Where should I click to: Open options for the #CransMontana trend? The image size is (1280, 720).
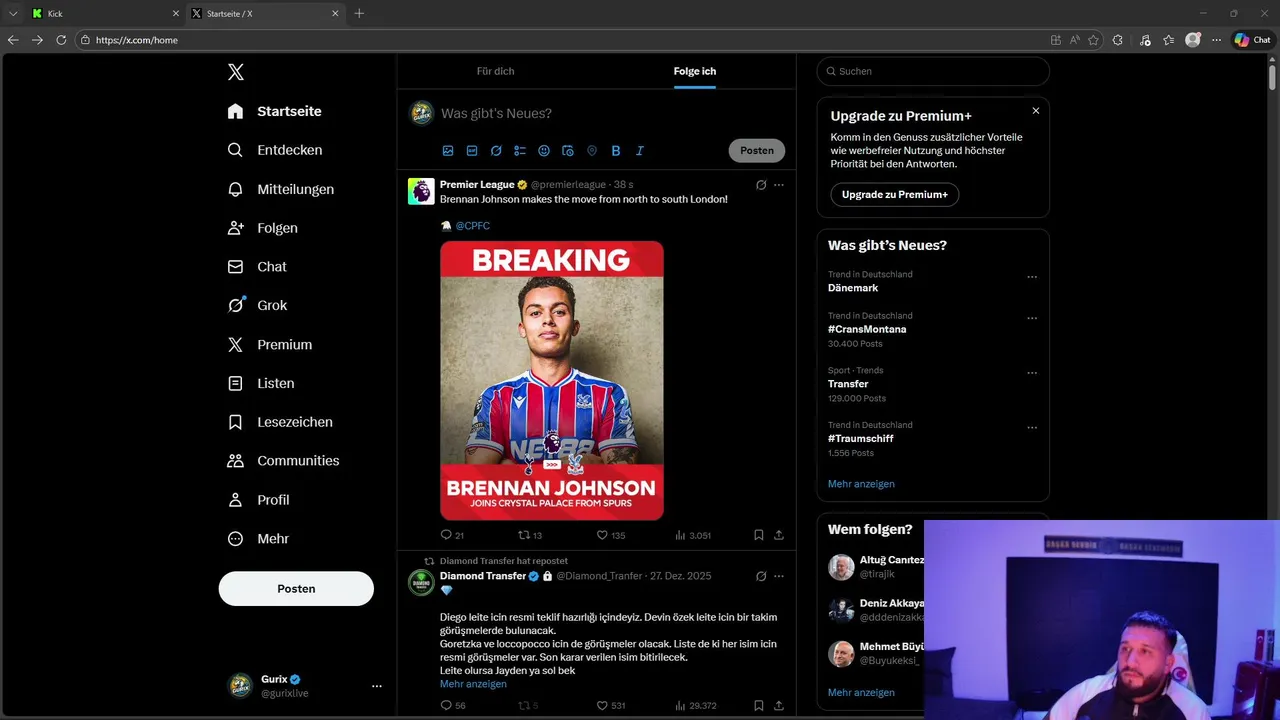(1032, 318)
